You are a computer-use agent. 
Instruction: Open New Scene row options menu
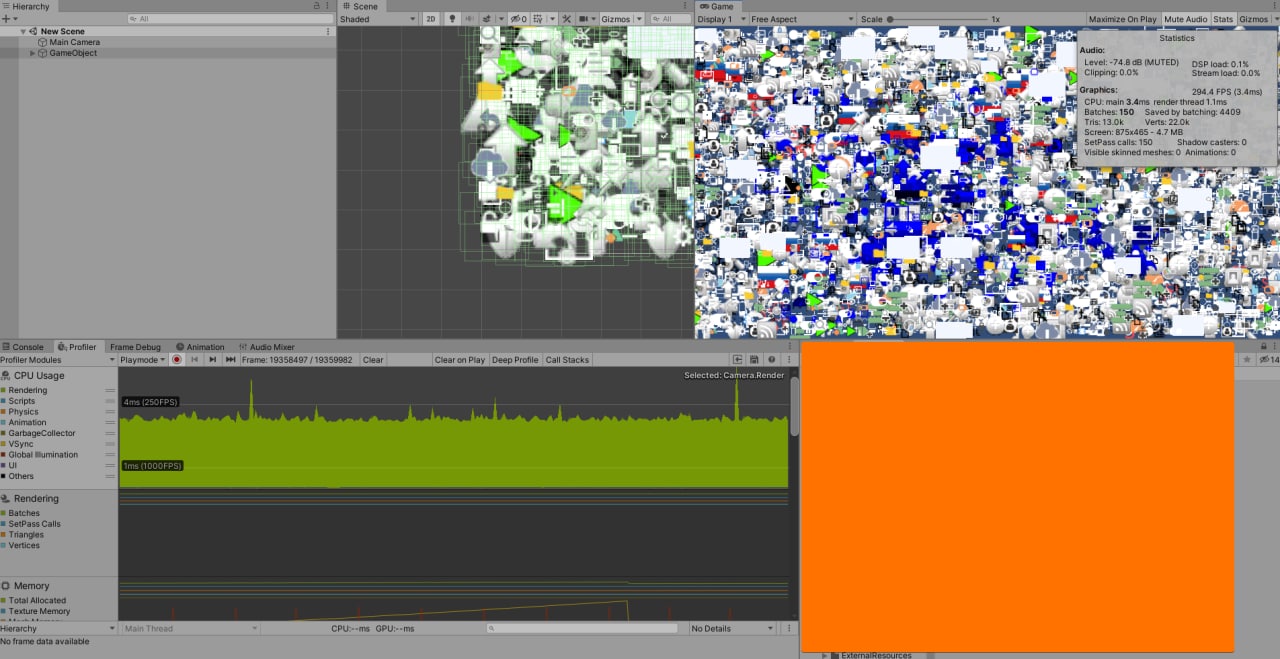328,31
